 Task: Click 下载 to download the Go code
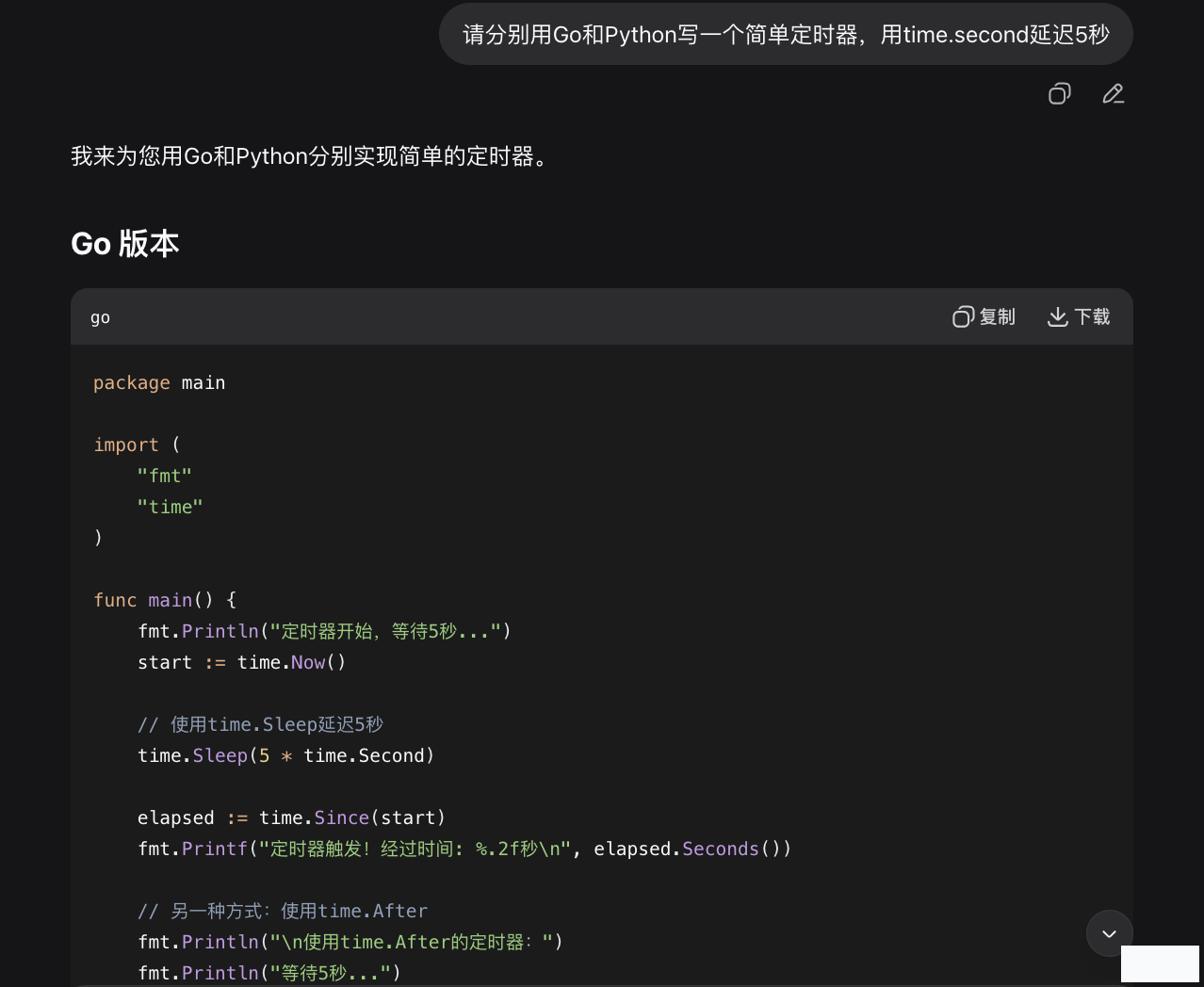(1079, 316)
